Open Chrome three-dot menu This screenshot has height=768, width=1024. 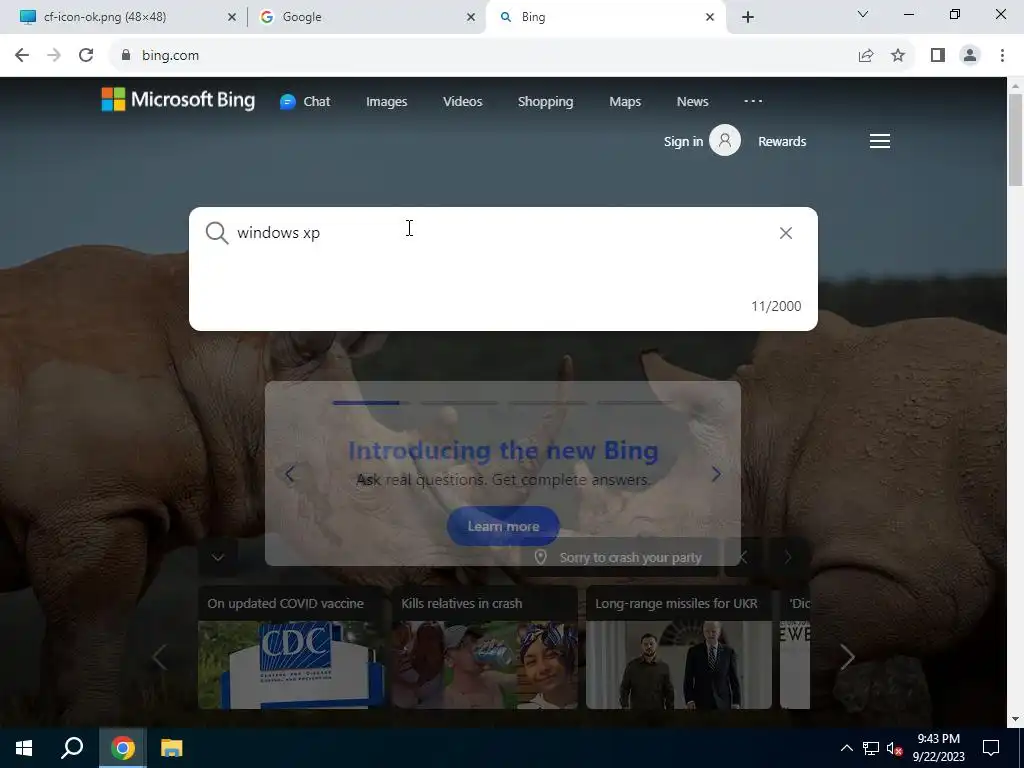click(1002, 56)
